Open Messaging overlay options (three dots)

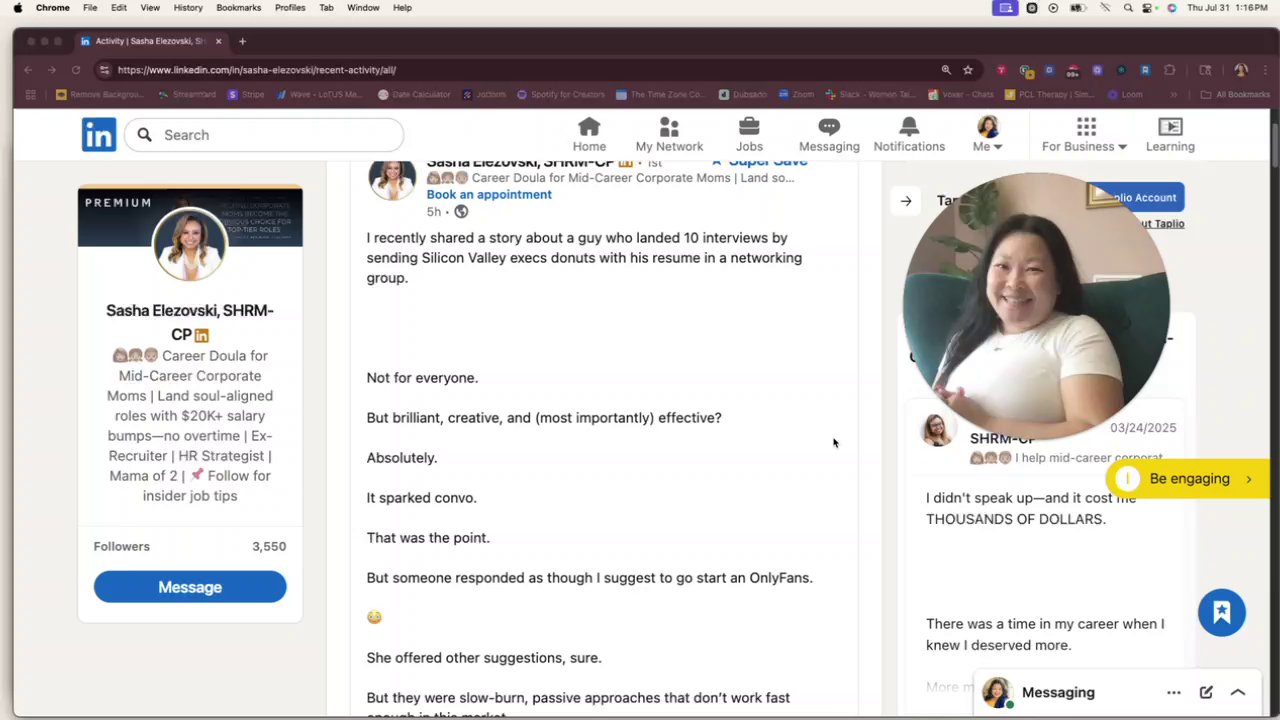click(1174, 692)
